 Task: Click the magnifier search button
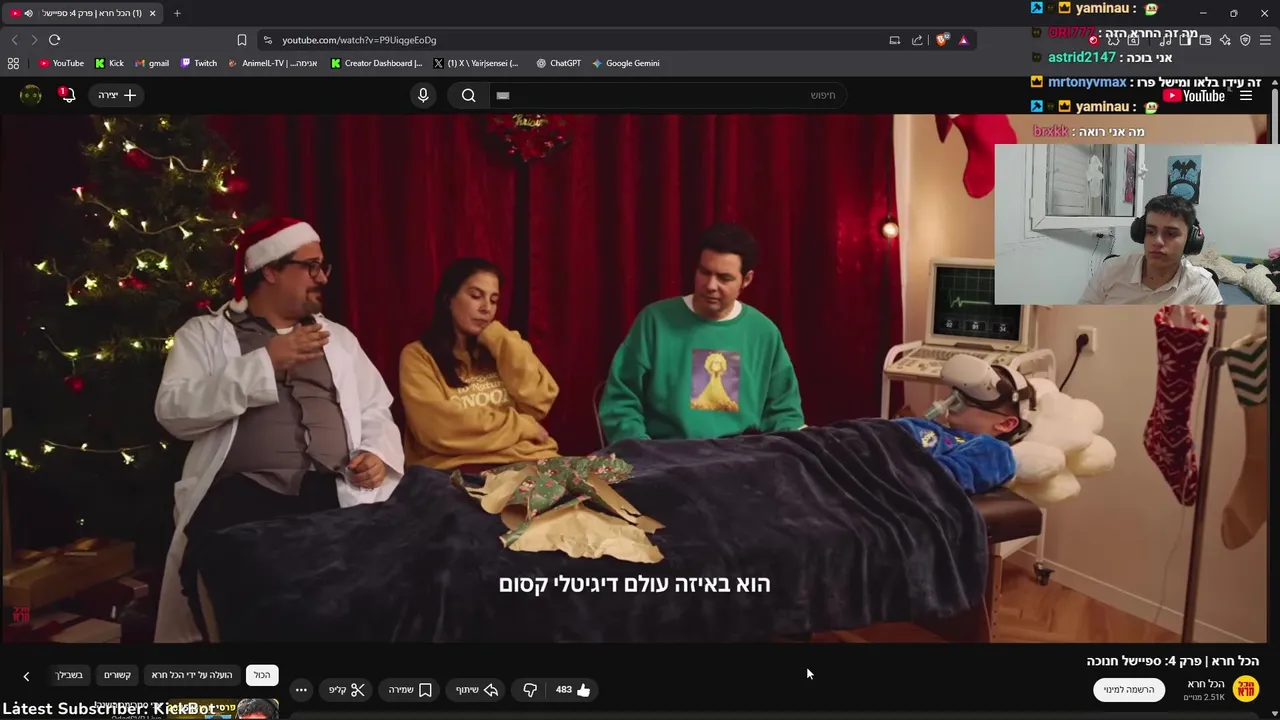coord(469,95)
